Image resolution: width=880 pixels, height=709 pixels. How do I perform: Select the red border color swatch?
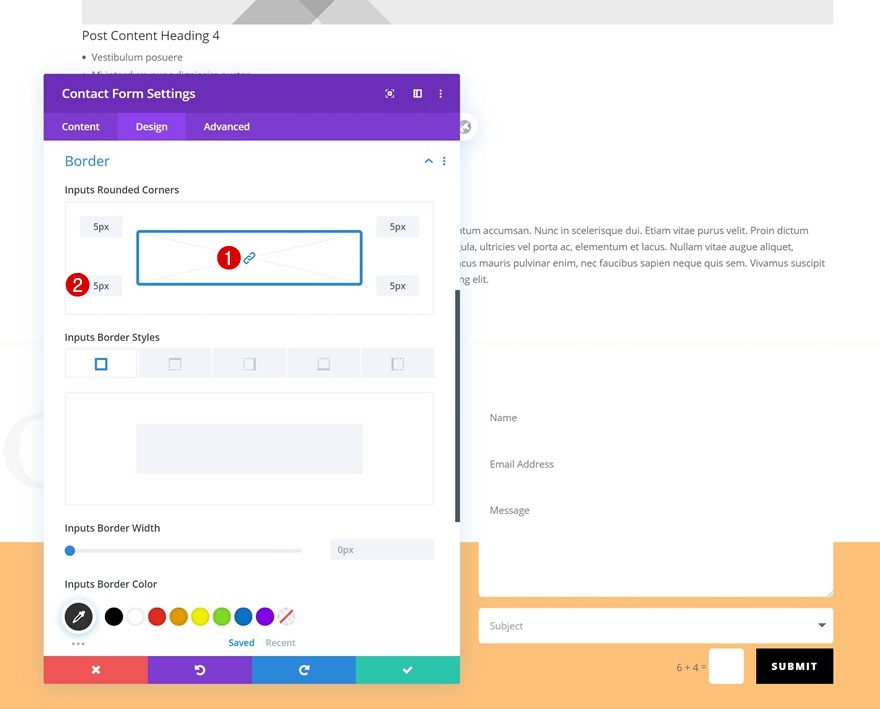tap(157, 616)
